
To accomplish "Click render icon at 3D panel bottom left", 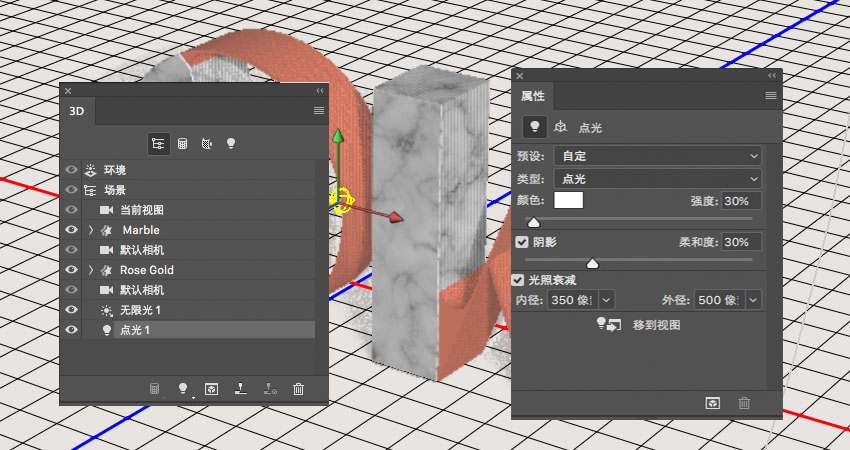I will pos(154,389).
